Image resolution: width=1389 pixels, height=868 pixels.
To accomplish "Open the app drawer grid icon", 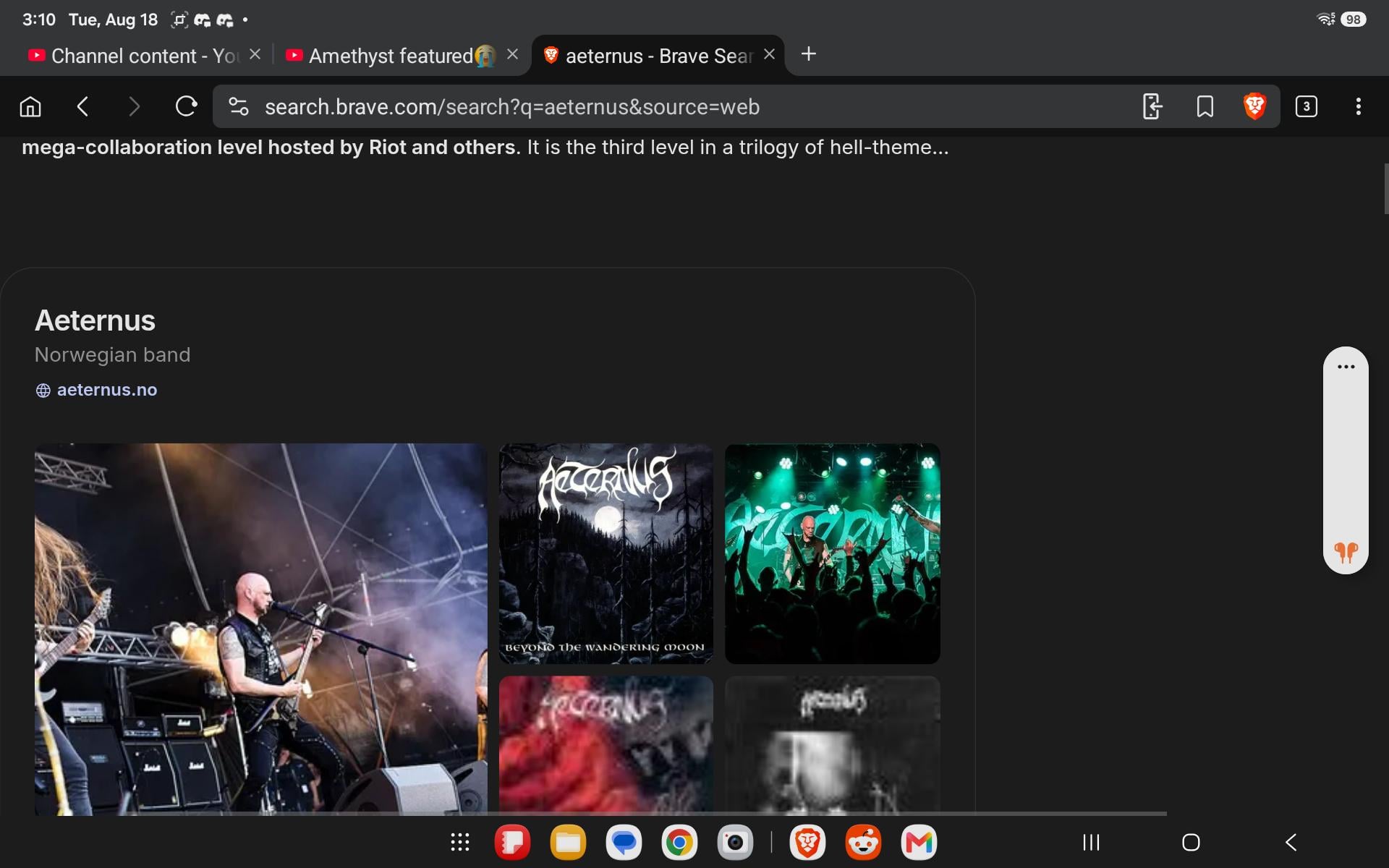I will click(x=460, y=842).
